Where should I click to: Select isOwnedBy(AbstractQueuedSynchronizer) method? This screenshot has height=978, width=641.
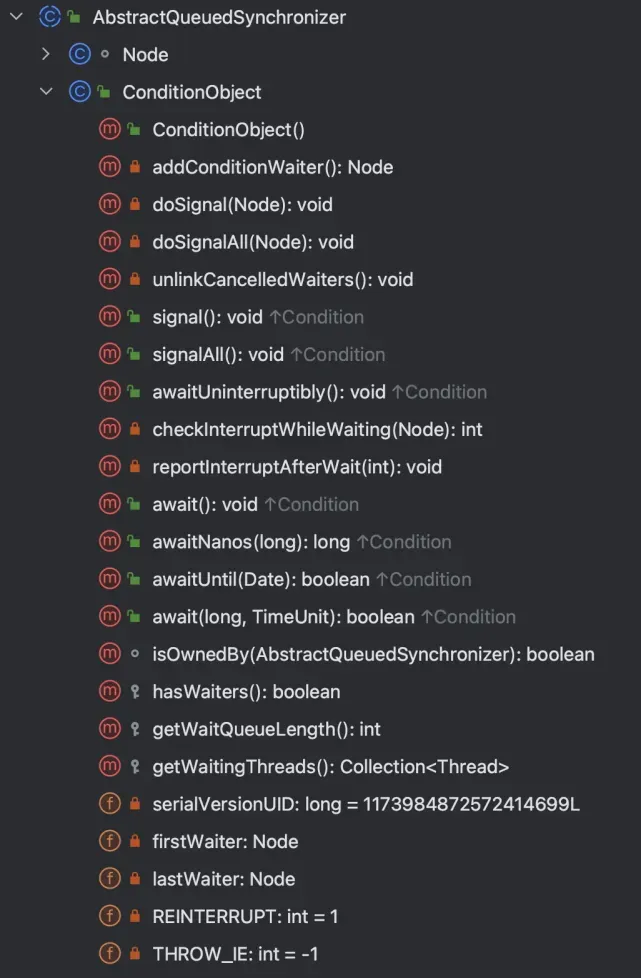tap(374, 654)
